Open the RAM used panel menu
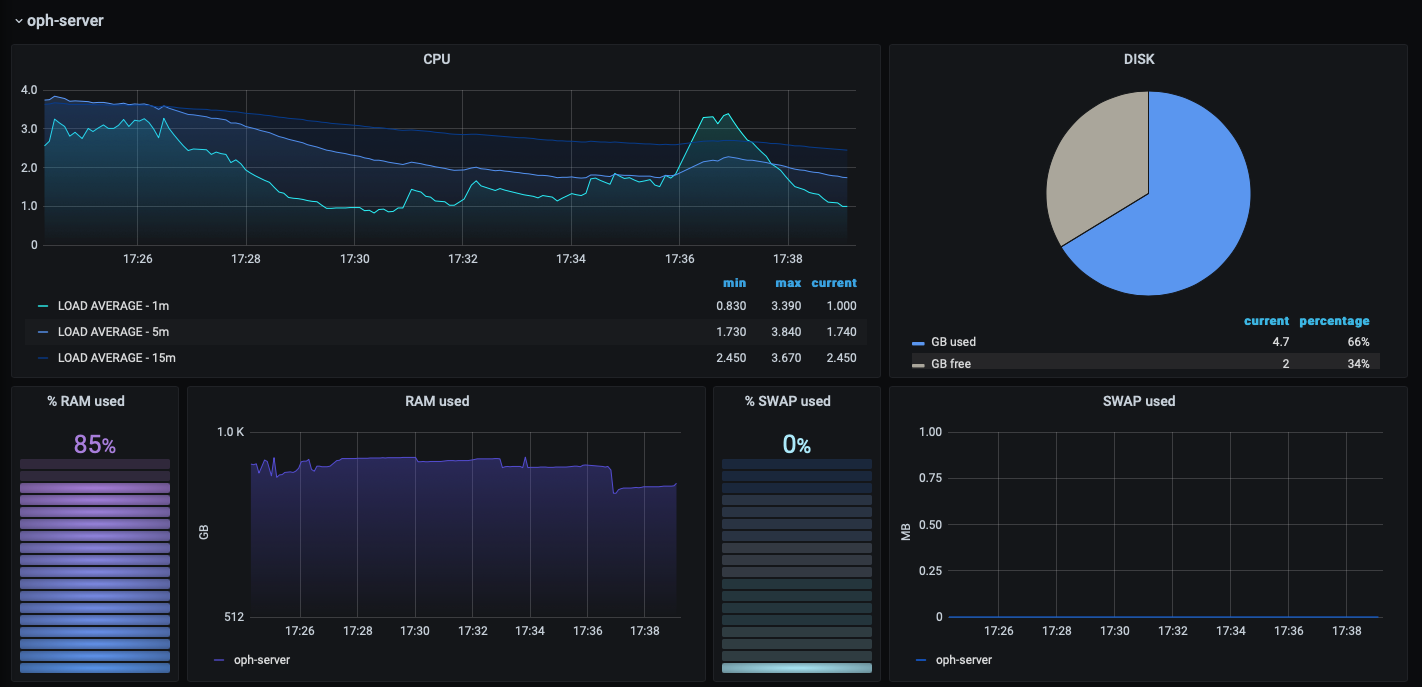The width and height of the screenshot is (1422, 687). [437, 401]
